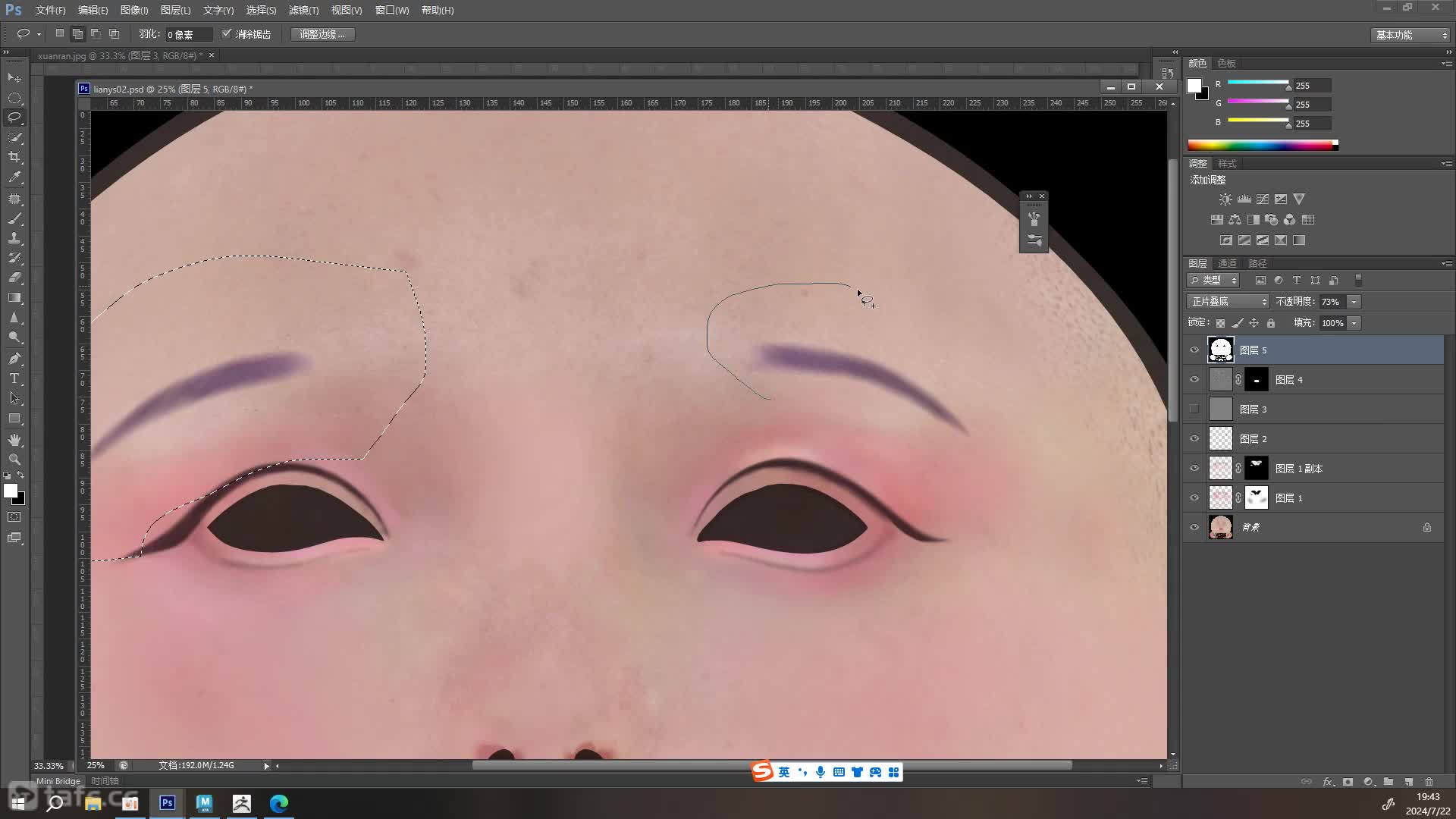Select the Clone Stamp tool
Viewport: 1456px width, 819px height.
[x=14, y=238]
